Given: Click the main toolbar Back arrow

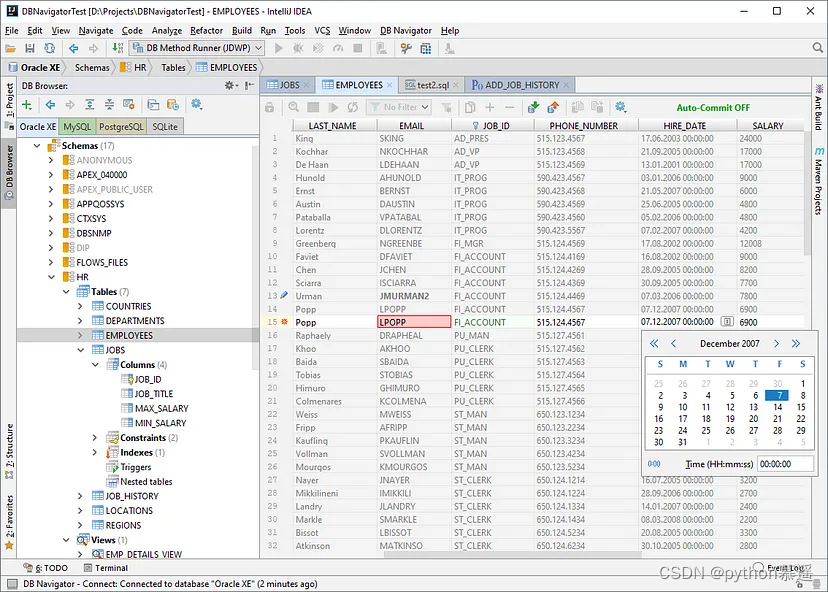Looking at the screenshot, I should click(x=73, y=49).
